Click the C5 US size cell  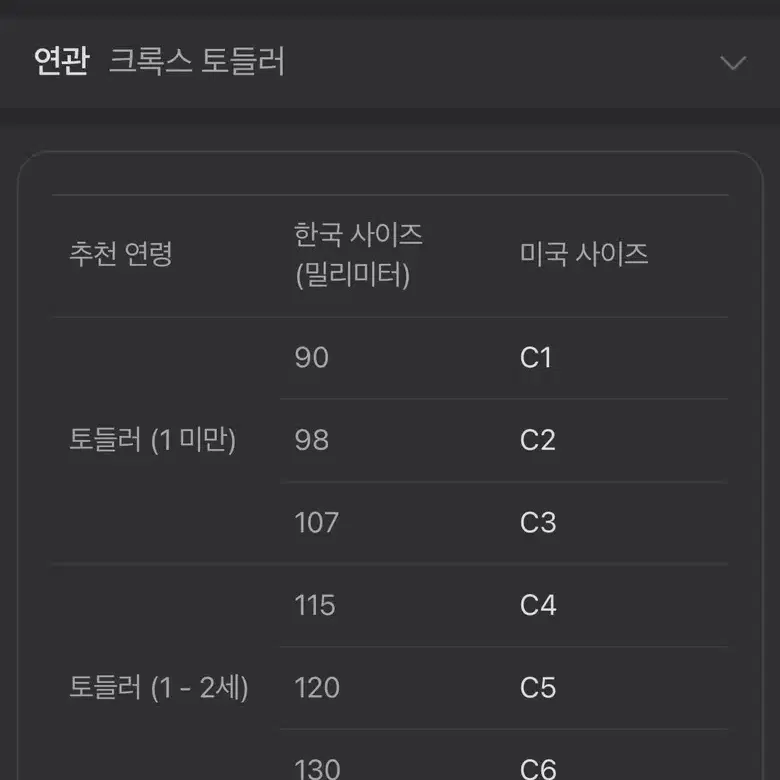tap(537, 687)
